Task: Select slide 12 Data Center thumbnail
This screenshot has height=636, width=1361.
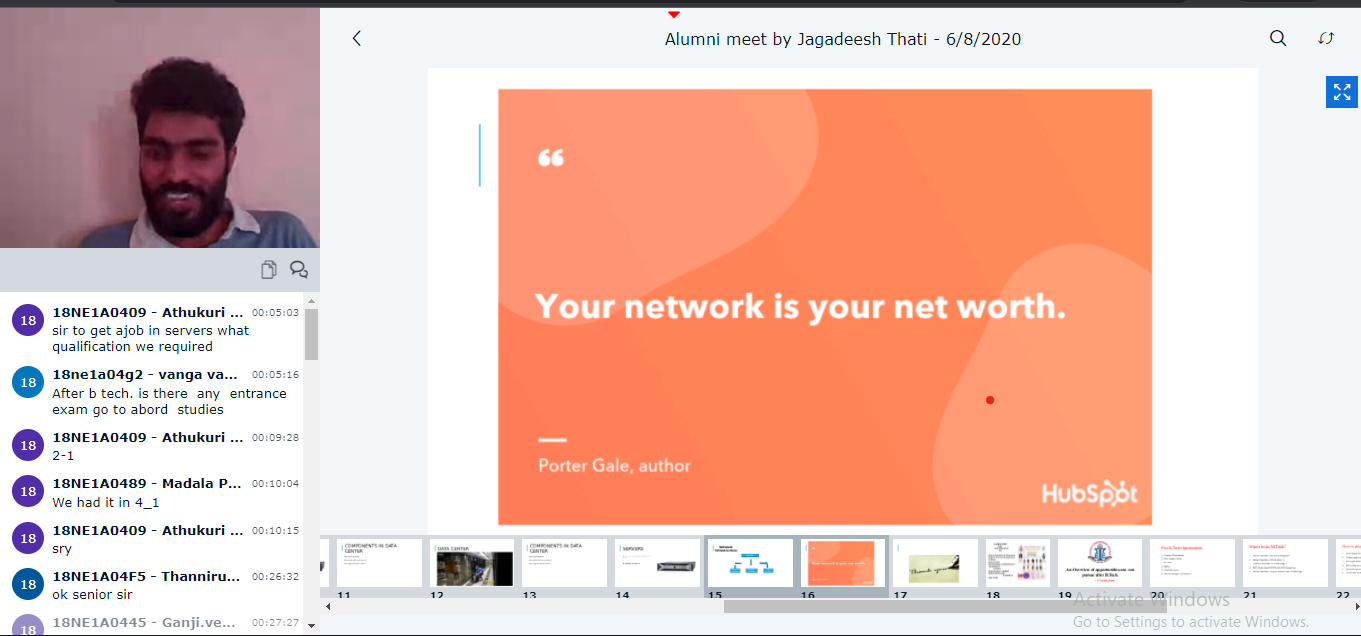Action: pos(472,563)
